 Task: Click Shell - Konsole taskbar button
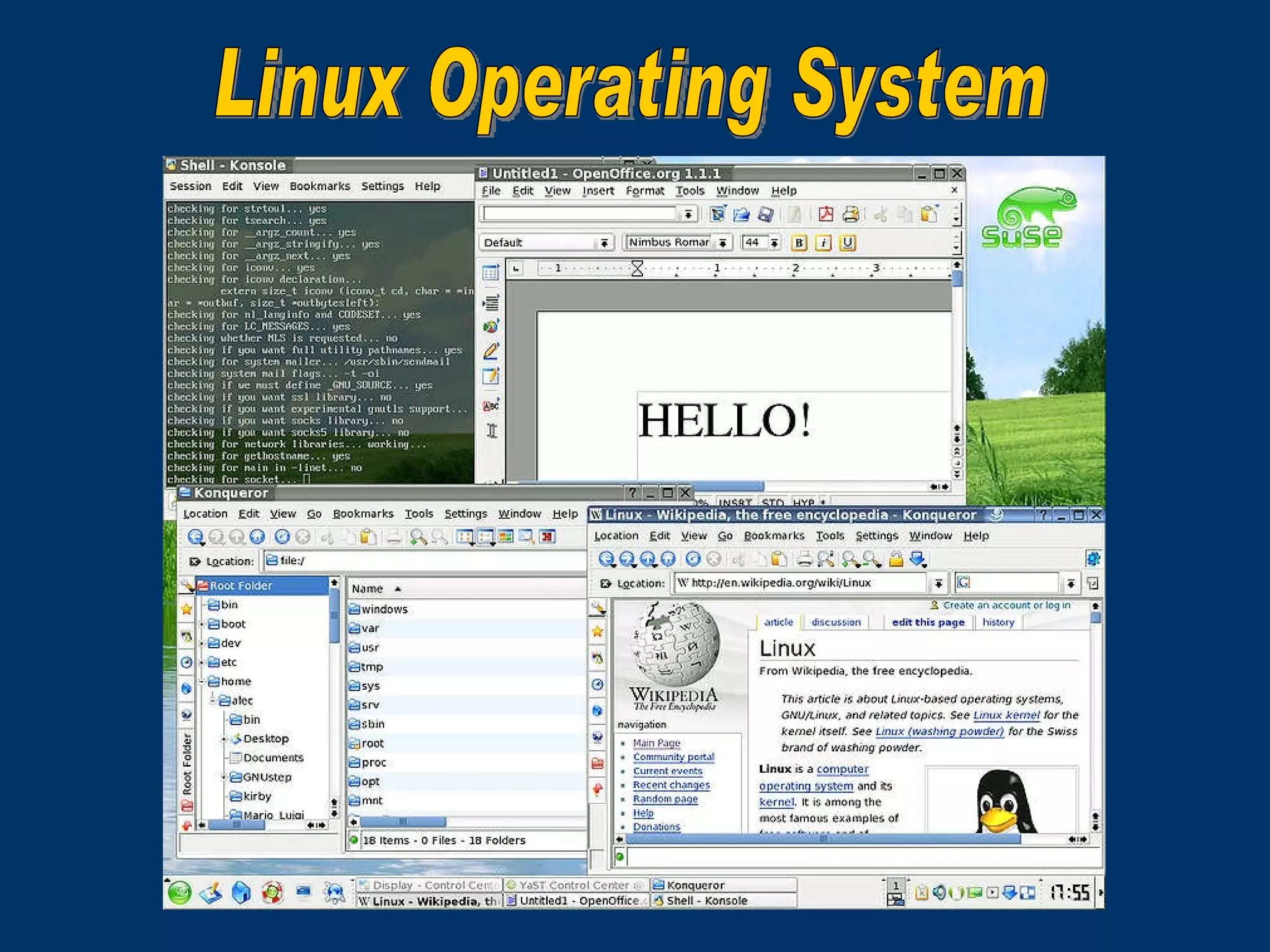[x=724, y=901]
